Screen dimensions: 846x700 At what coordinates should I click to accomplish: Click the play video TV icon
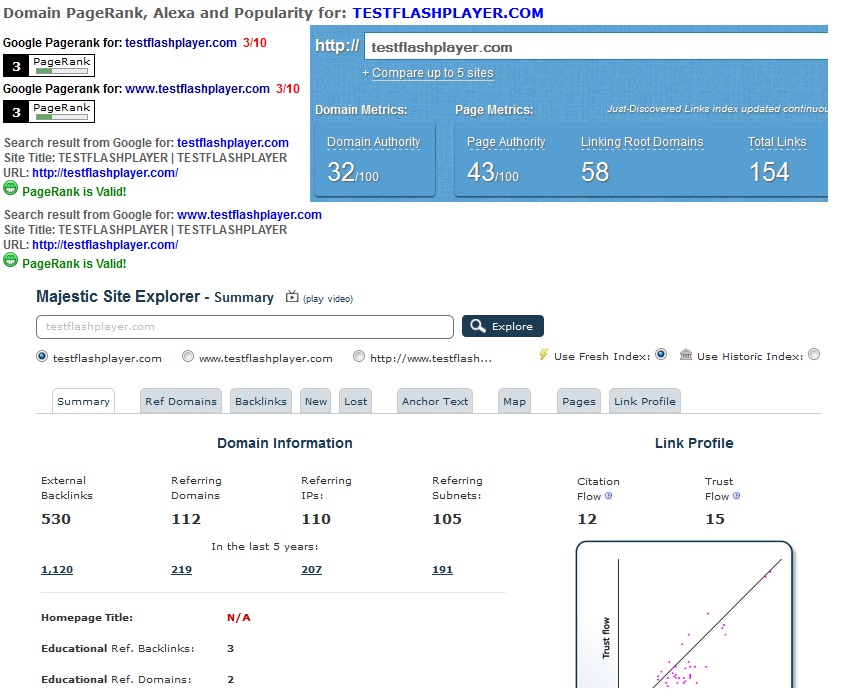coord(292,296)
